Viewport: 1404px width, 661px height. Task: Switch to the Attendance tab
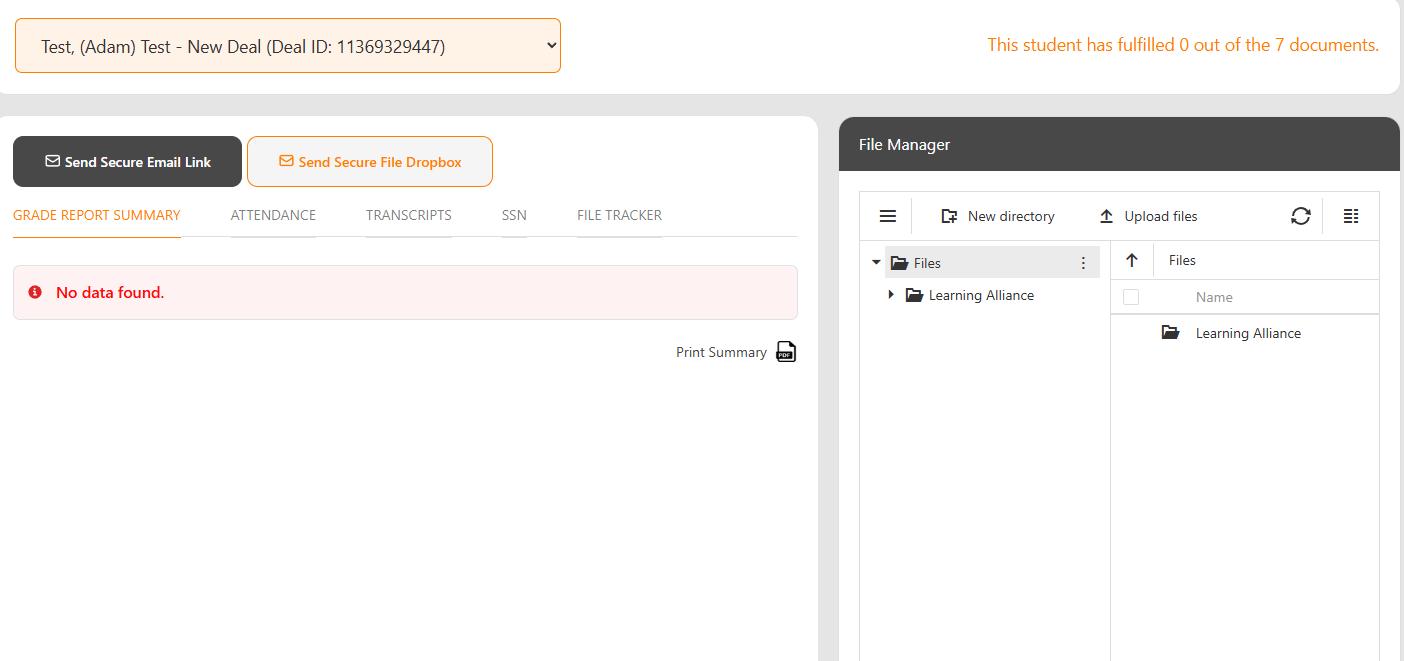pyautogui.click(x=273, y=215)
